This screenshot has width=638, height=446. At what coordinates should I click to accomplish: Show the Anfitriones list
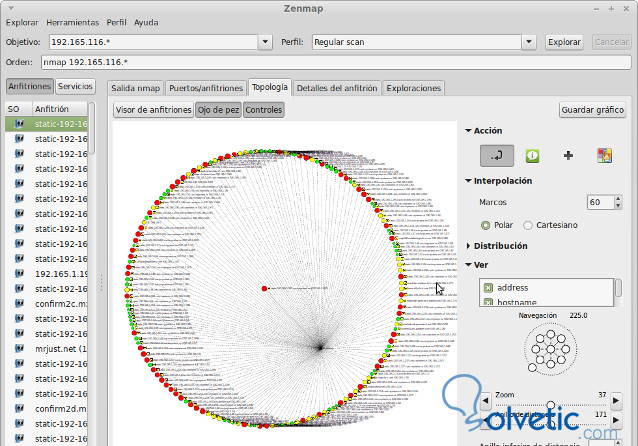30,86
